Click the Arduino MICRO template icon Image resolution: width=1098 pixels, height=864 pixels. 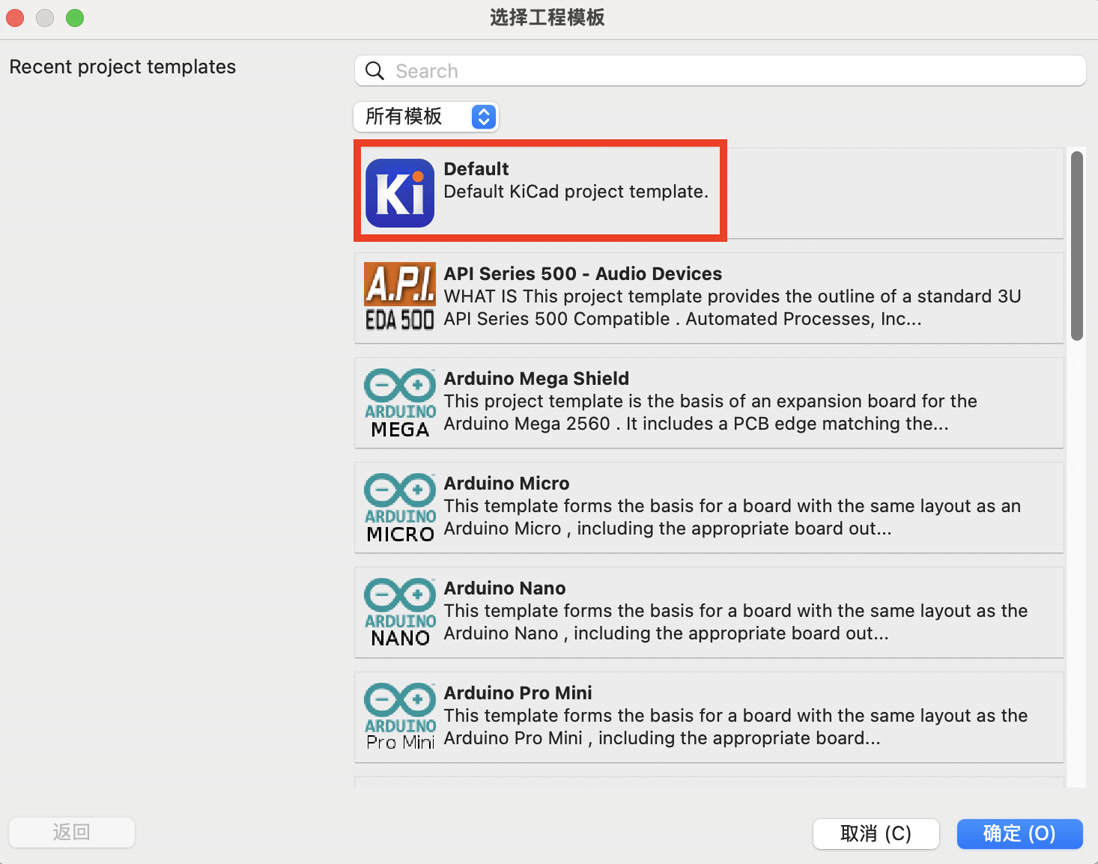point(400,508)
